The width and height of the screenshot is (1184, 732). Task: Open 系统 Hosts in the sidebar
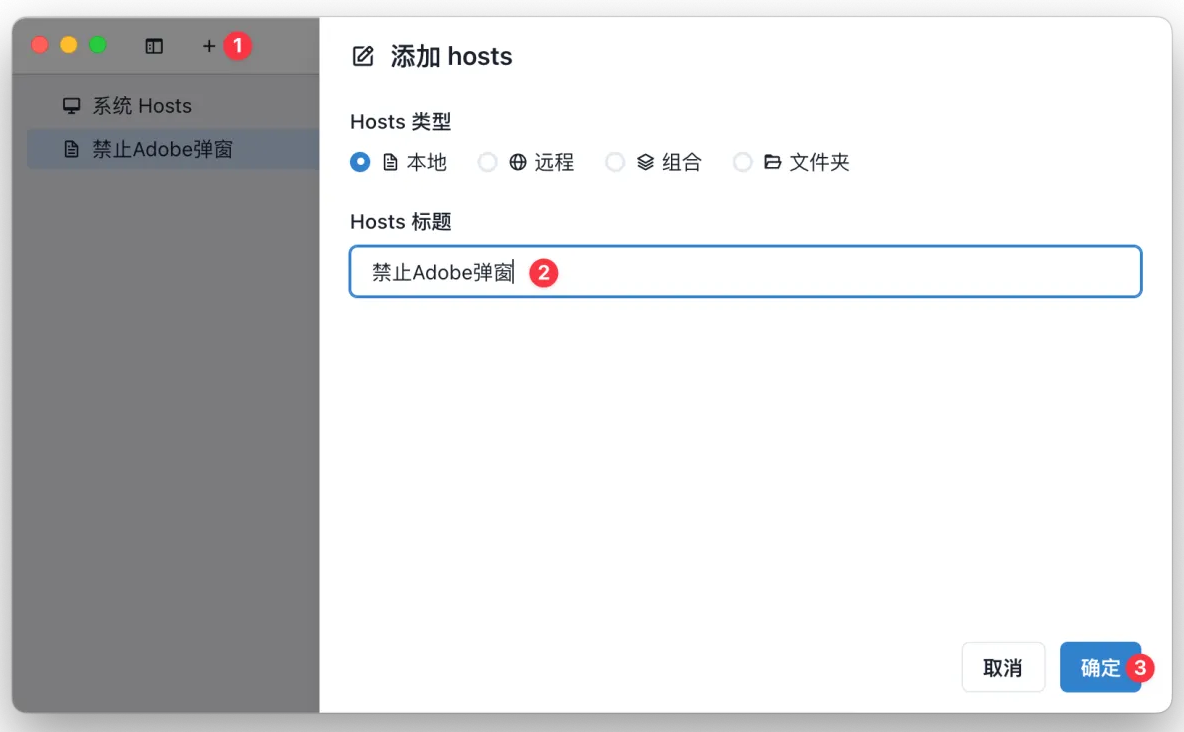click(142, 106)
